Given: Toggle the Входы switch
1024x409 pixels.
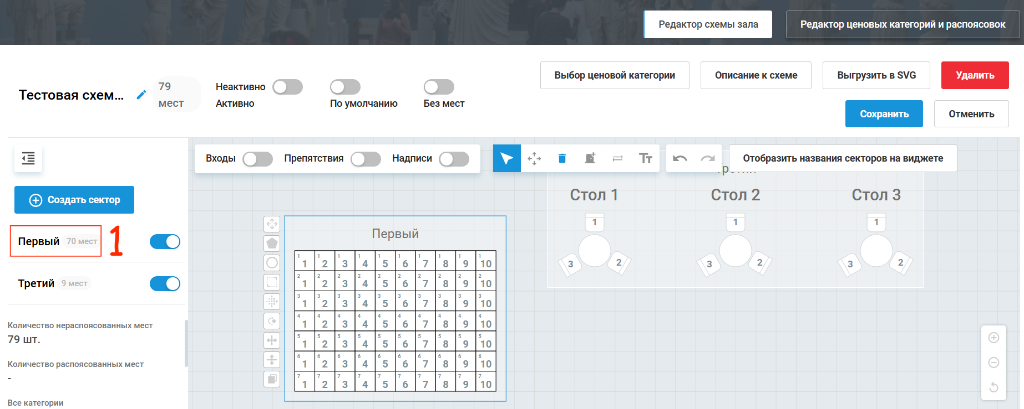Looking at the screenshot, I should [257, 159].
